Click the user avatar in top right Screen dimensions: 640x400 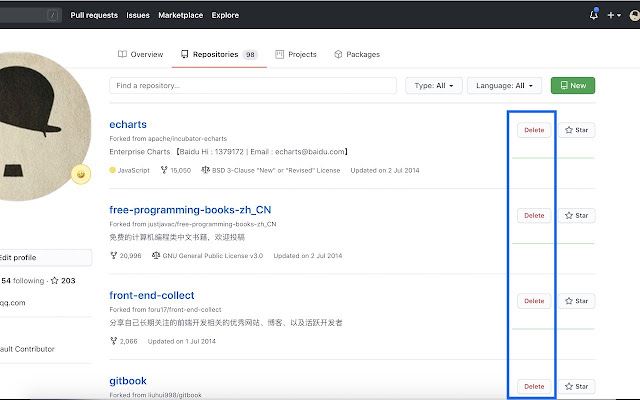click(634, 15)
